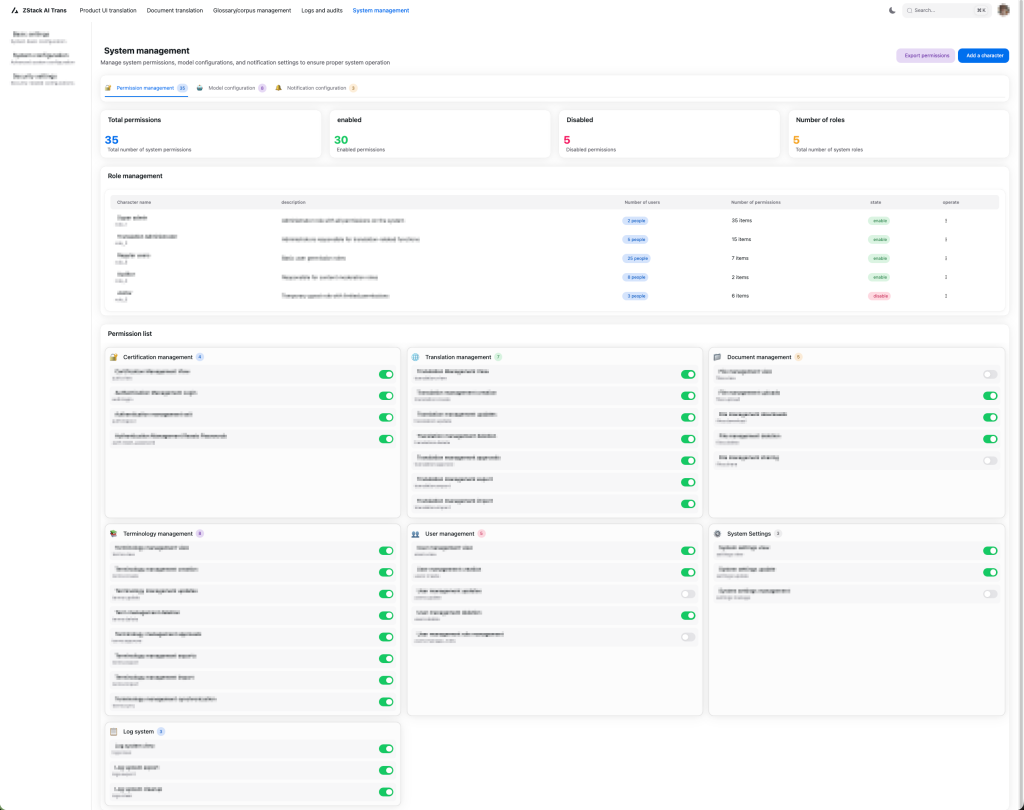Switch to the Model configuration tab
Screen dimensions: 1024x810
tap(231, 88)
